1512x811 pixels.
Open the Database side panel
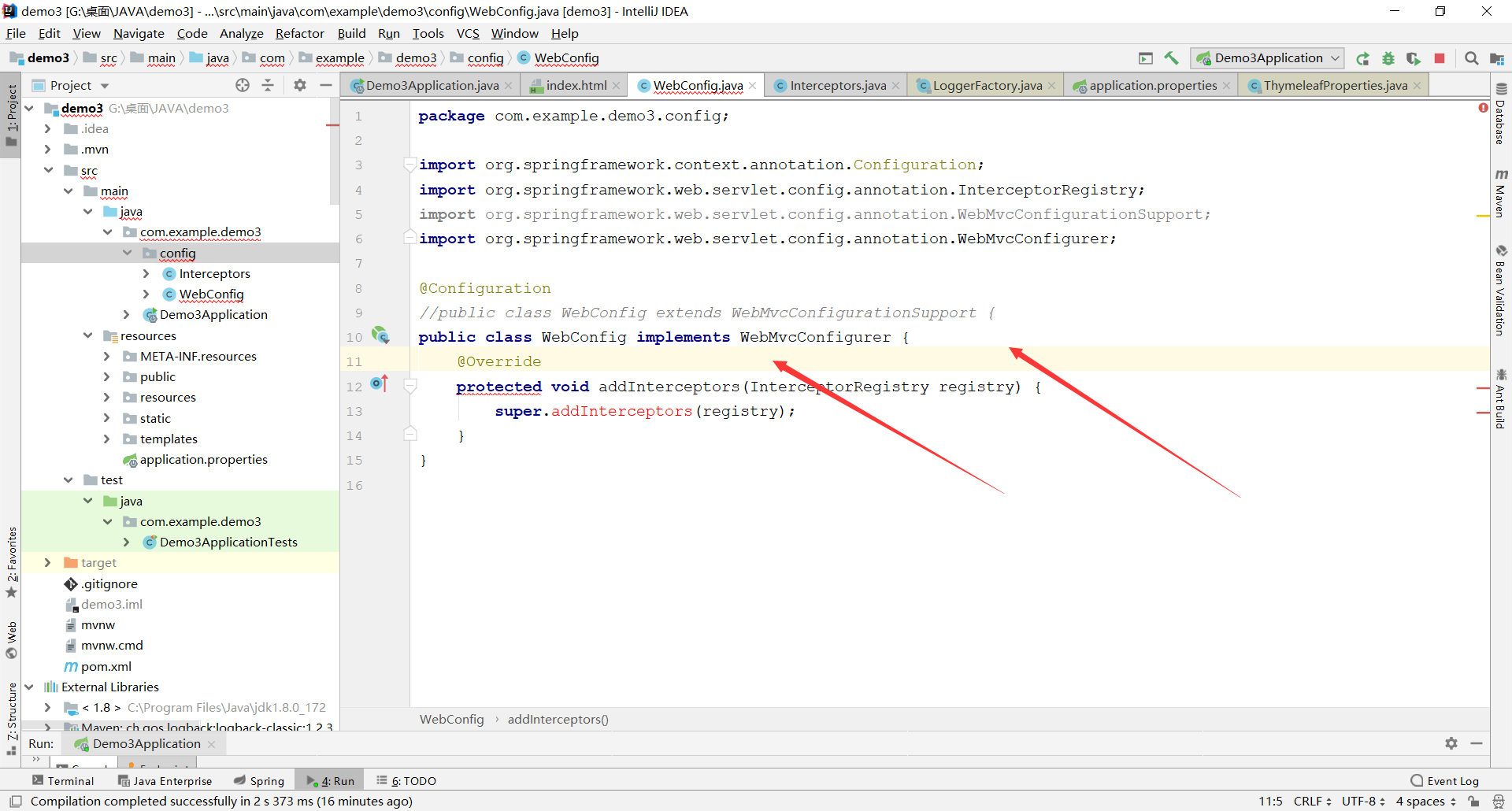tap(1501, 114)
